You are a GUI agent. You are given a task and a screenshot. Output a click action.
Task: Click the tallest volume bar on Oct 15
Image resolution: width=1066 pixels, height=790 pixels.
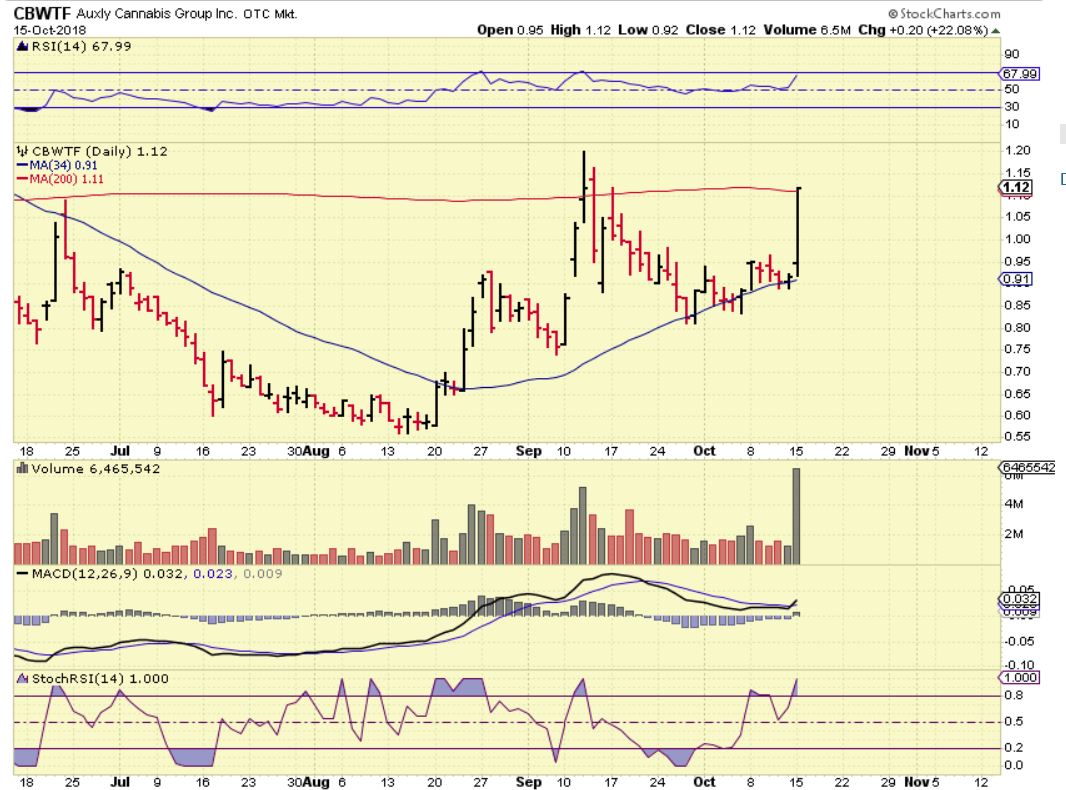(797, 516)
